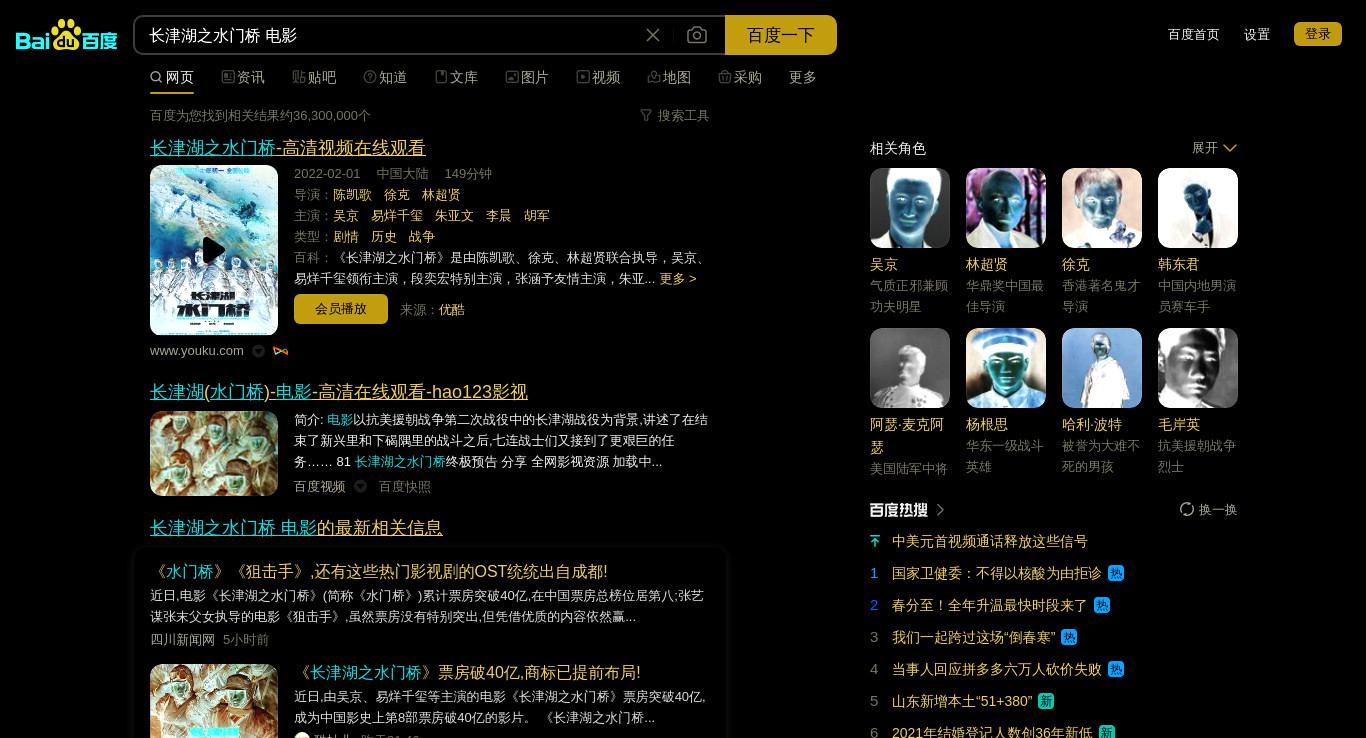Switch to the 采购 tab

point(740,77)
